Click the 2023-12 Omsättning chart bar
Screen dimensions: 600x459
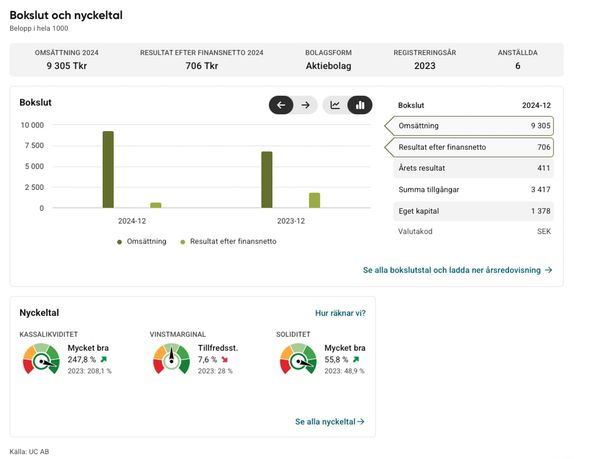pyautogui.click(x=267, y=180)
